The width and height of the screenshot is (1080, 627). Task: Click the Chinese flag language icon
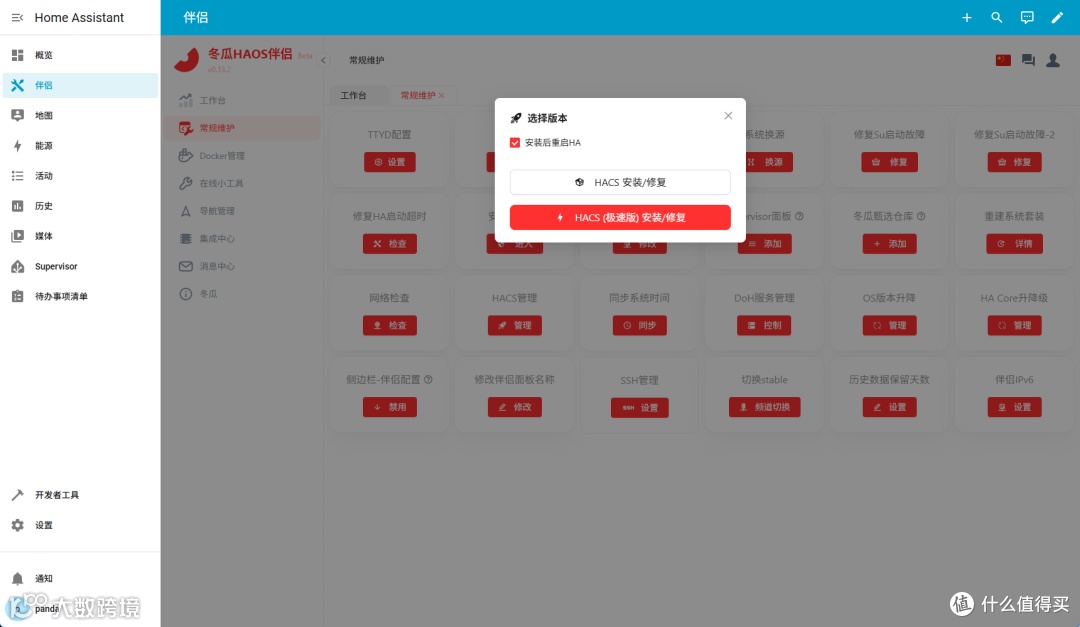coord(1003,60)
